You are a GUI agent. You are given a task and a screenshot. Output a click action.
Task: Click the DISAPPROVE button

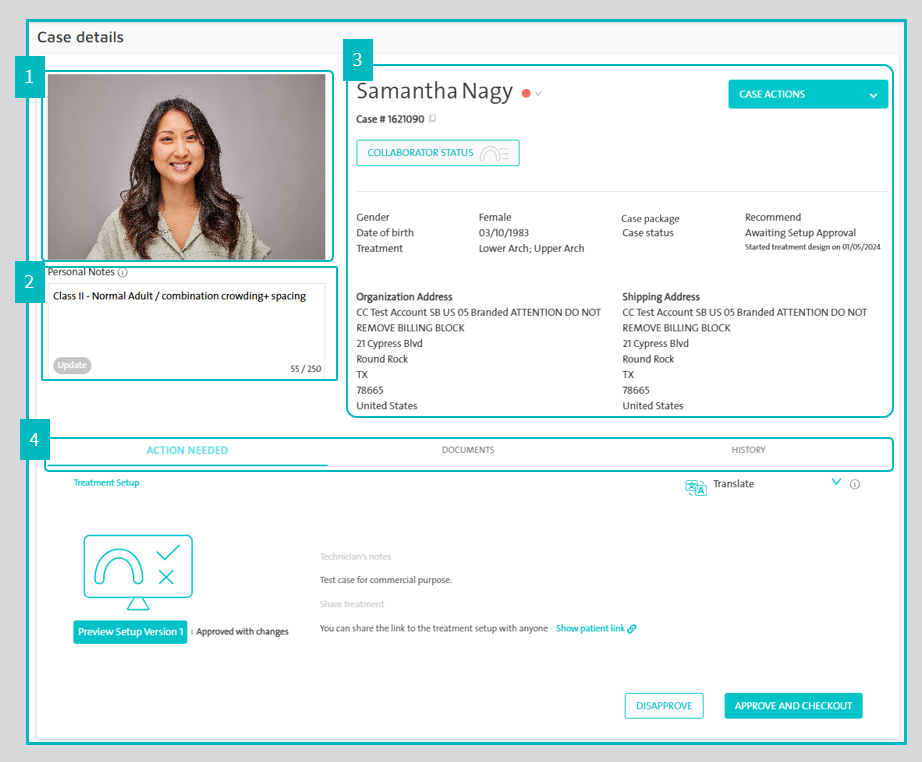pos(664,706)
